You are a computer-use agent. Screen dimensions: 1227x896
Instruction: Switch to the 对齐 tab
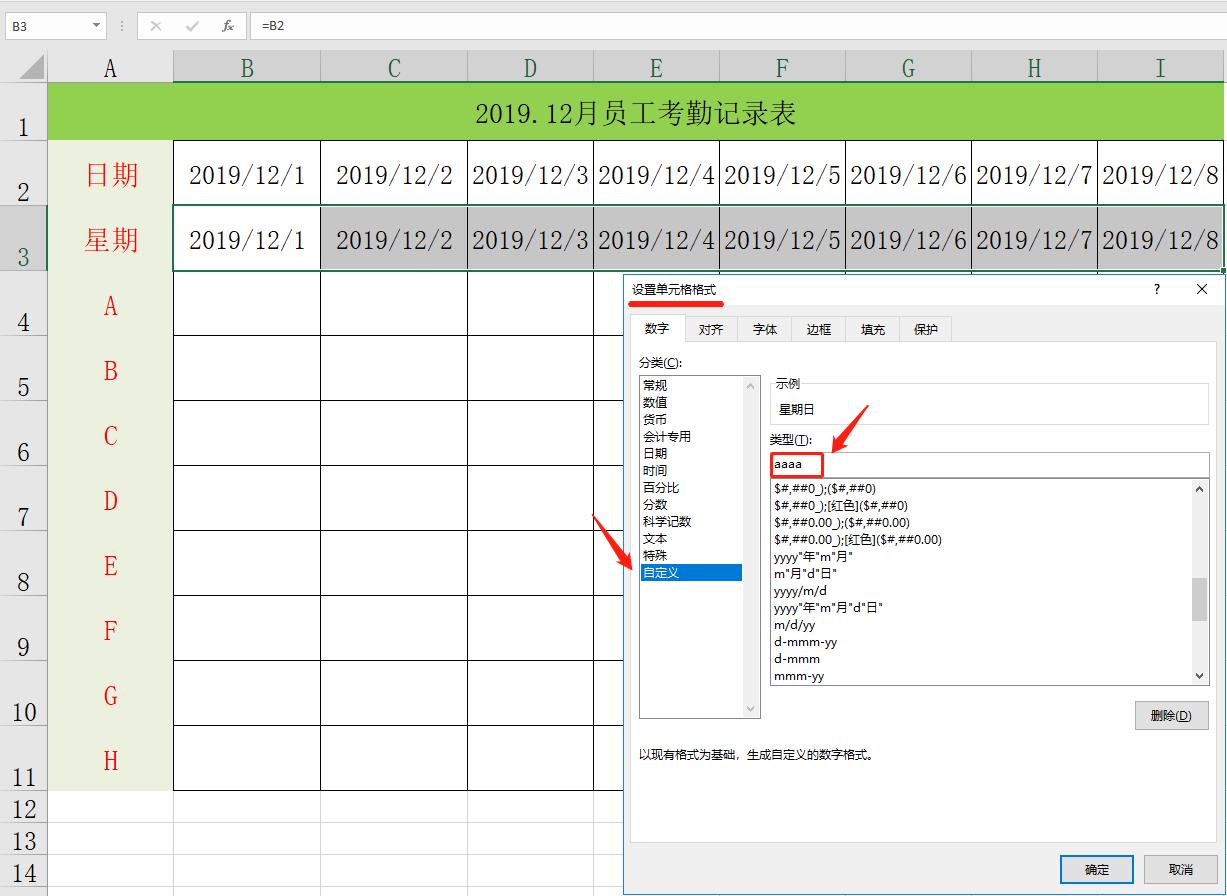coord(710,328)
